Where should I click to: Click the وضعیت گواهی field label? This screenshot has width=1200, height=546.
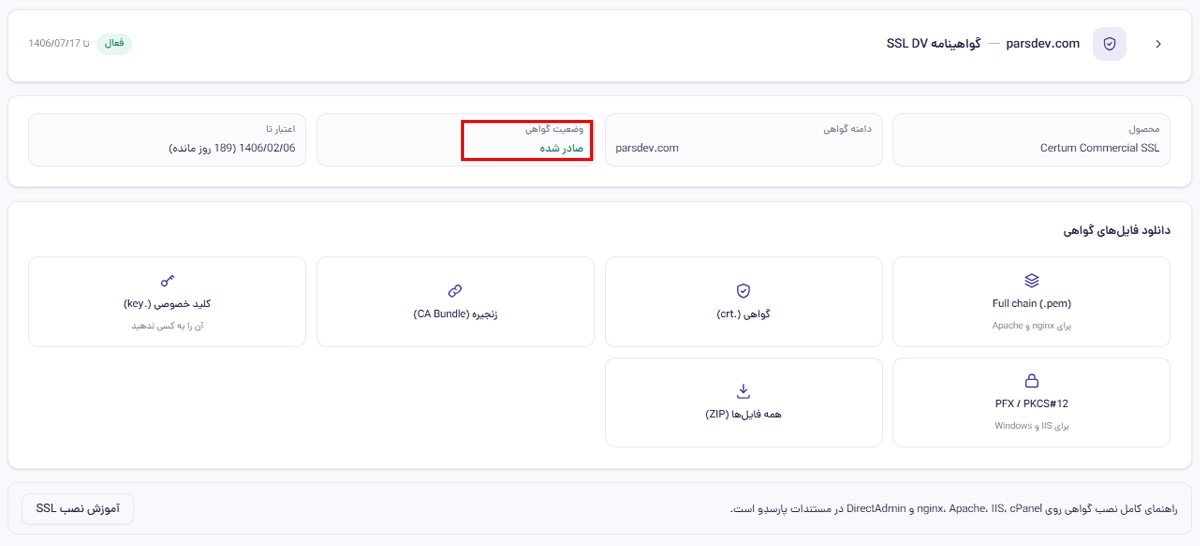coord(555,129)
